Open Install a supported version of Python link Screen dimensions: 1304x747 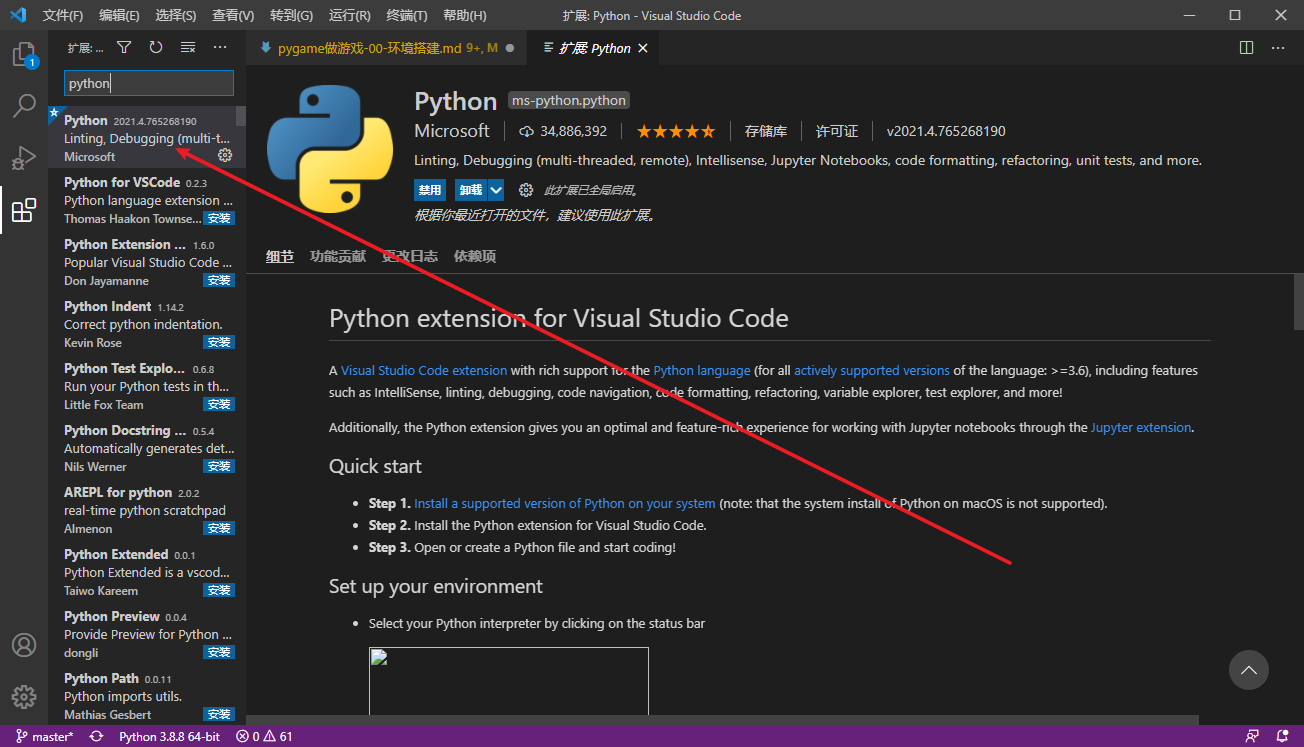(565, 503)
